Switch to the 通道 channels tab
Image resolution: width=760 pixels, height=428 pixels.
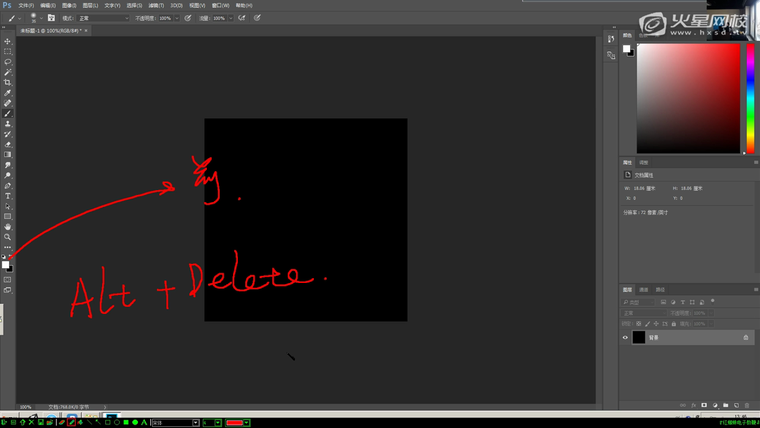pyautogui.click(x=644, y=289)
